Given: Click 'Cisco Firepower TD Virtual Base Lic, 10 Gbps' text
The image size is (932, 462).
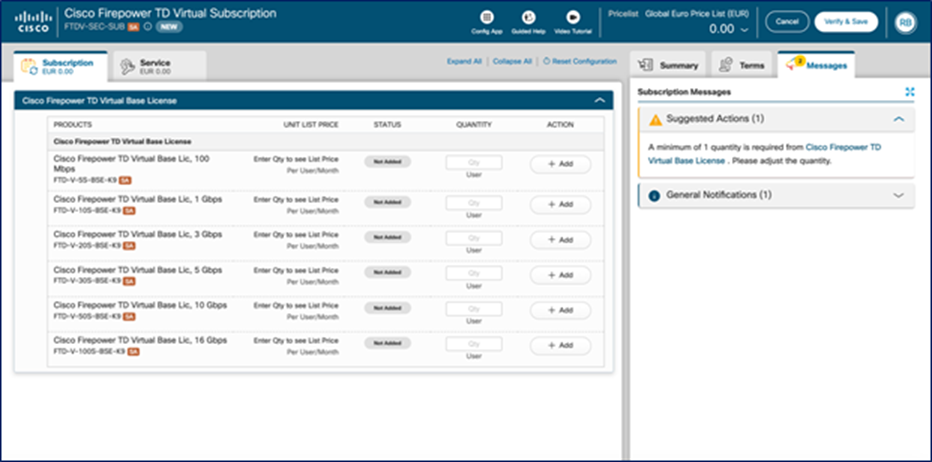Looking at the screenshot, I should click(x=140, y=305).
